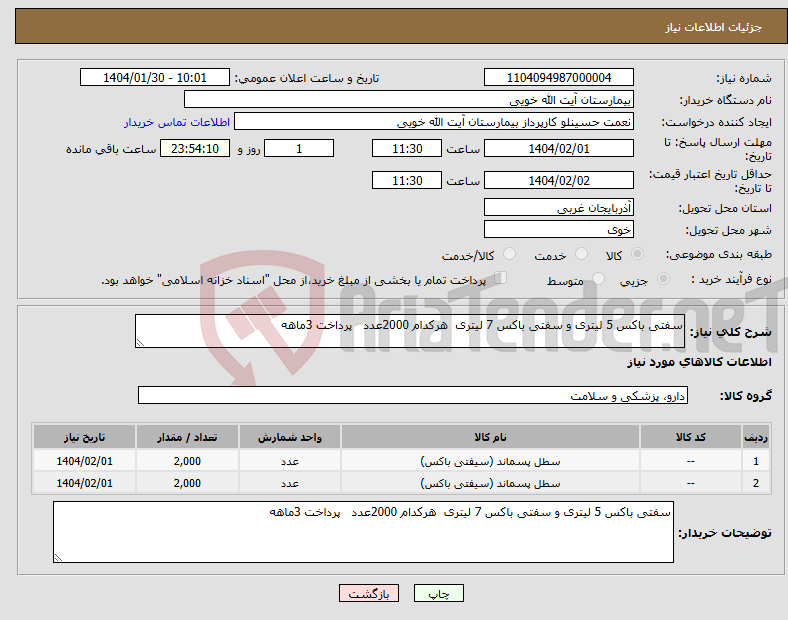Viewport: 788px width, 620px height.
Task: Click the کد کالا column header
Action: 691,437
